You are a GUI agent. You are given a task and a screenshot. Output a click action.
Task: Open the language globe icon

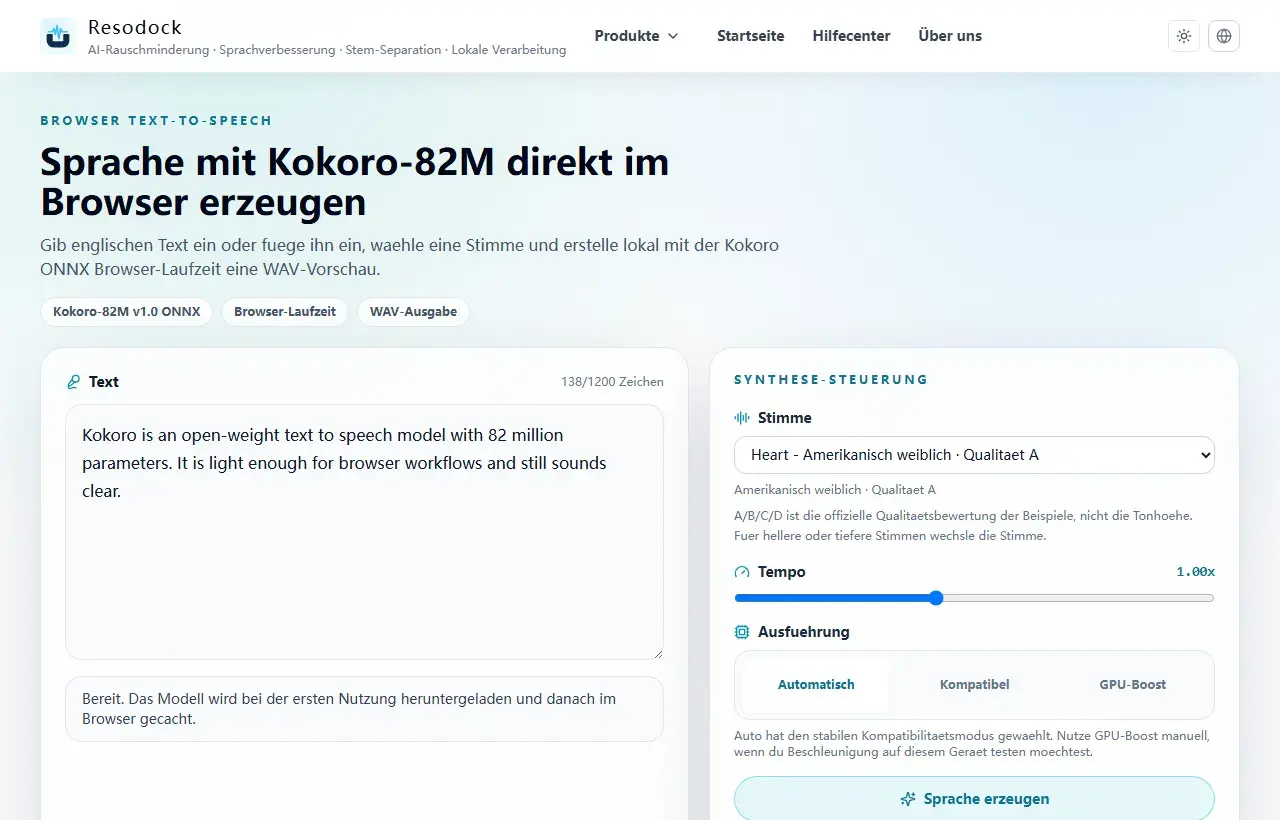coord(1224,36)
